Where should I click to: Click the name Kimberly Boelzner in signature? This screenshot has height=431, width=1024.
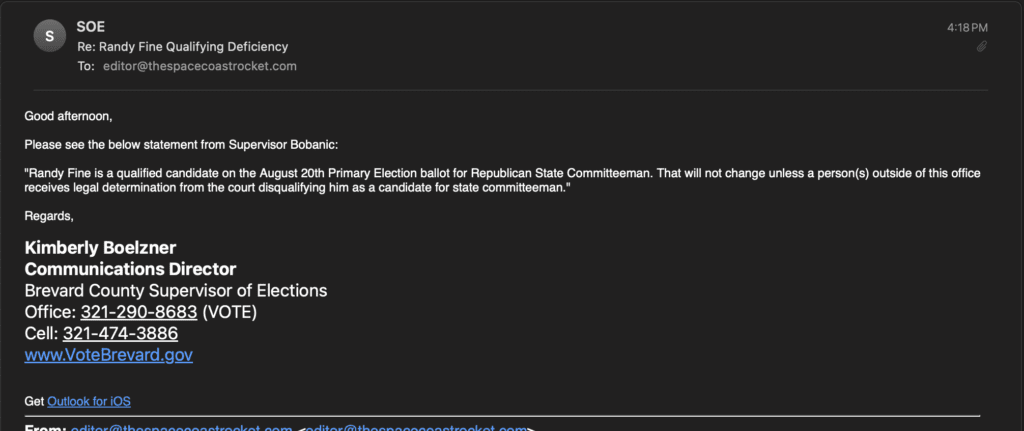click(x=101, y=247)
